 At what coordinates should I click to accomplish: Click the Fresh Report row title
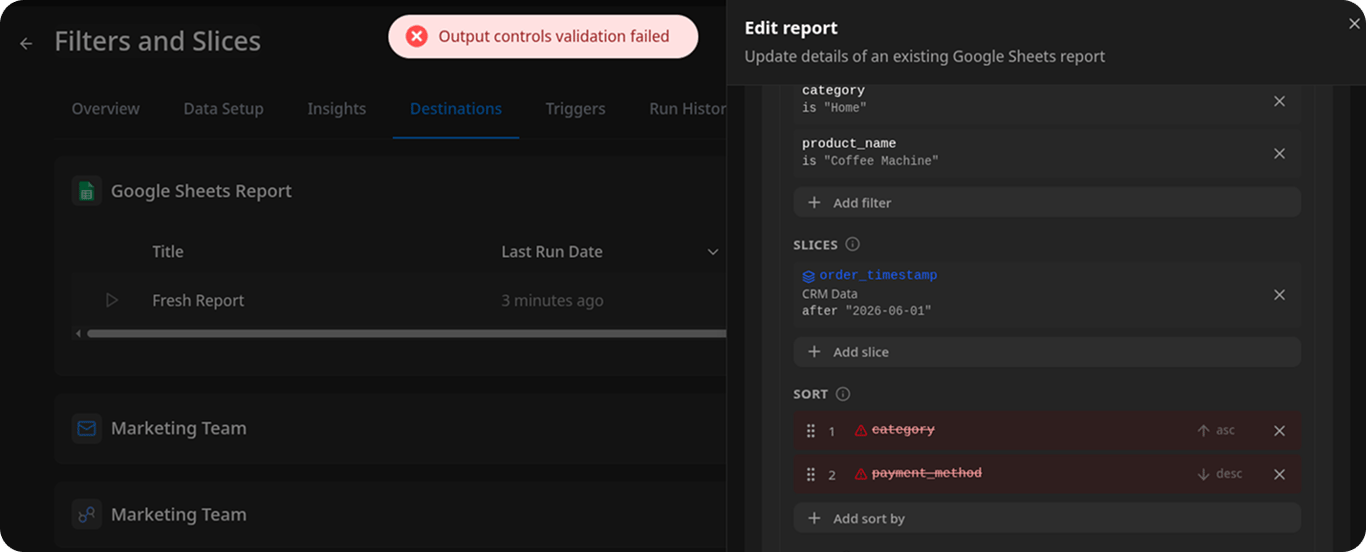[x=198, y=300]
